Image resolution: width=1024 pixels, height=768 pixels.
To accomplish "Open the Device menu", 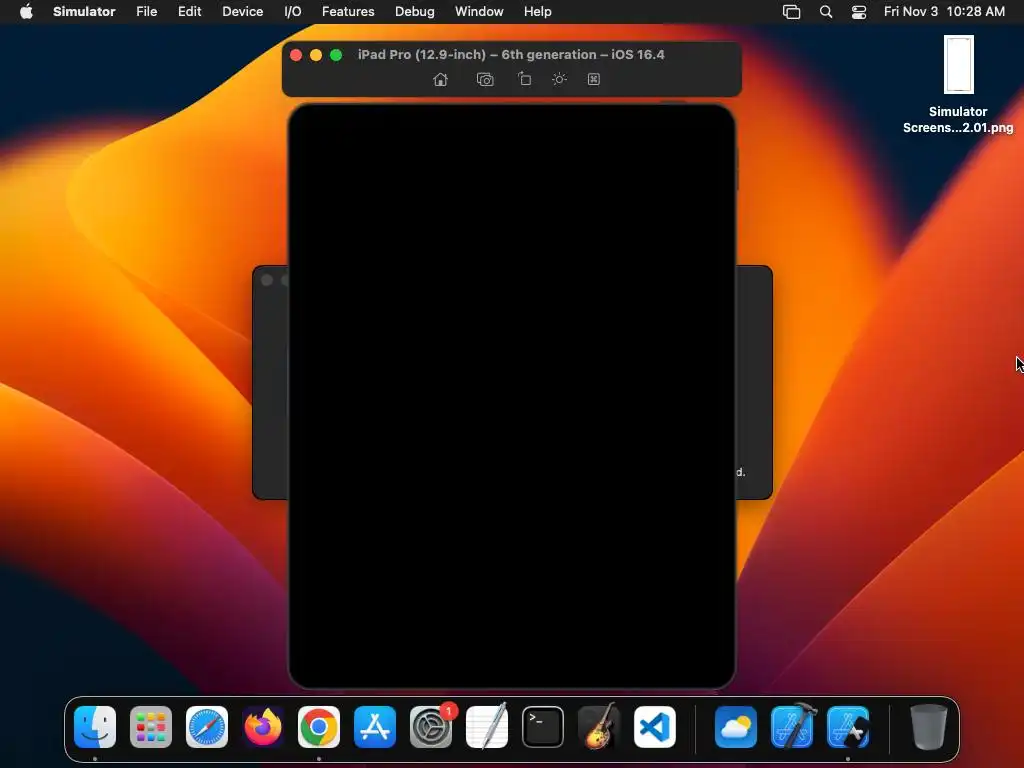I will pos(242,11).
